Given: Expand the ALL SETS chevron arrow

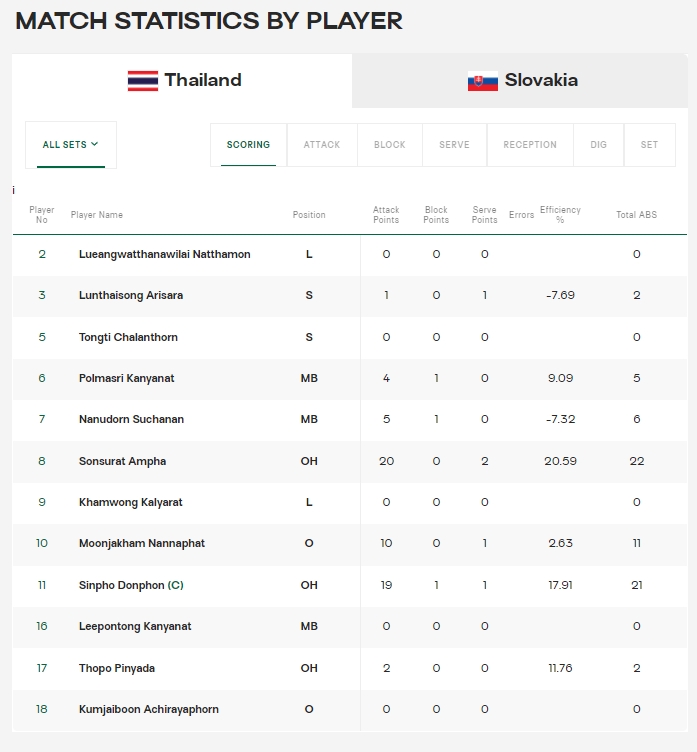Looking at the screenshot, I should [95, 144].
